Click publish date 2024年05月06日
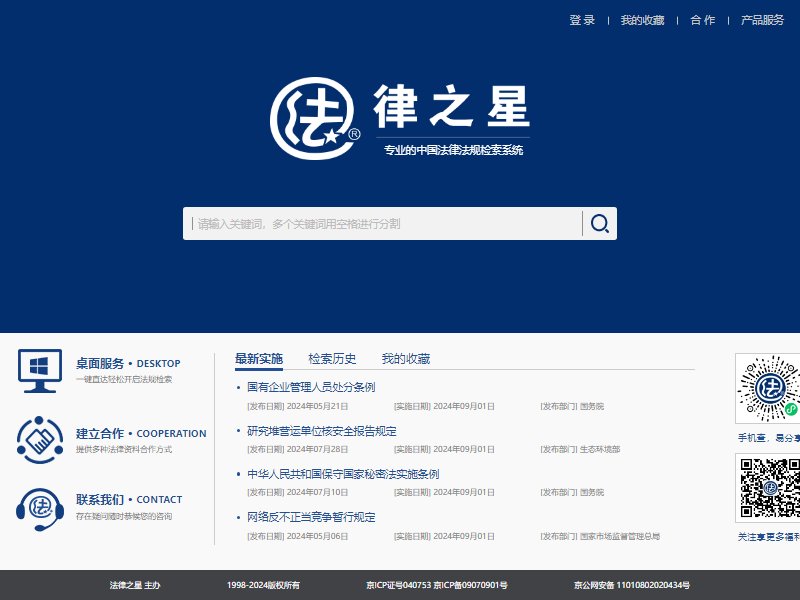Screen dimensions: 800x600 317,536
